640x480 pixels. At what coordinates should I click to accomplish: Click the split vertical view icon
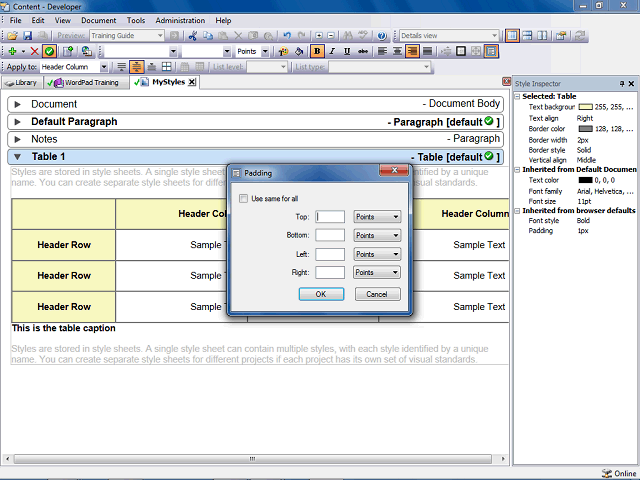tap(542, 36)
